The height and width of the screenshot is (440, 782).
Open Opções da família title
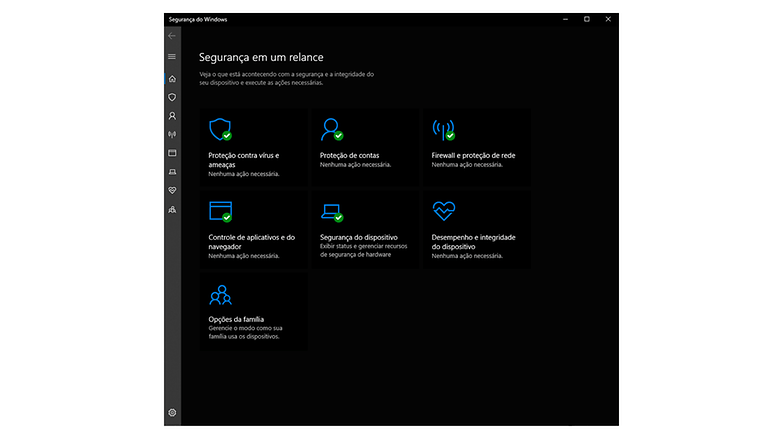click(236, 319)
